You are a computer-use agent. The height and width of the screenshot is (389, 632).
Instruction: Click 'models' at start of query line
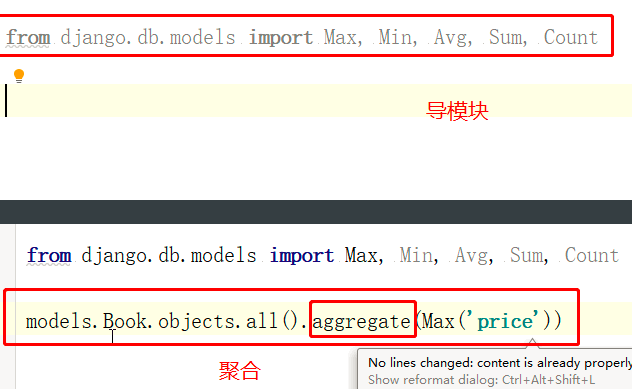point(59,322)
